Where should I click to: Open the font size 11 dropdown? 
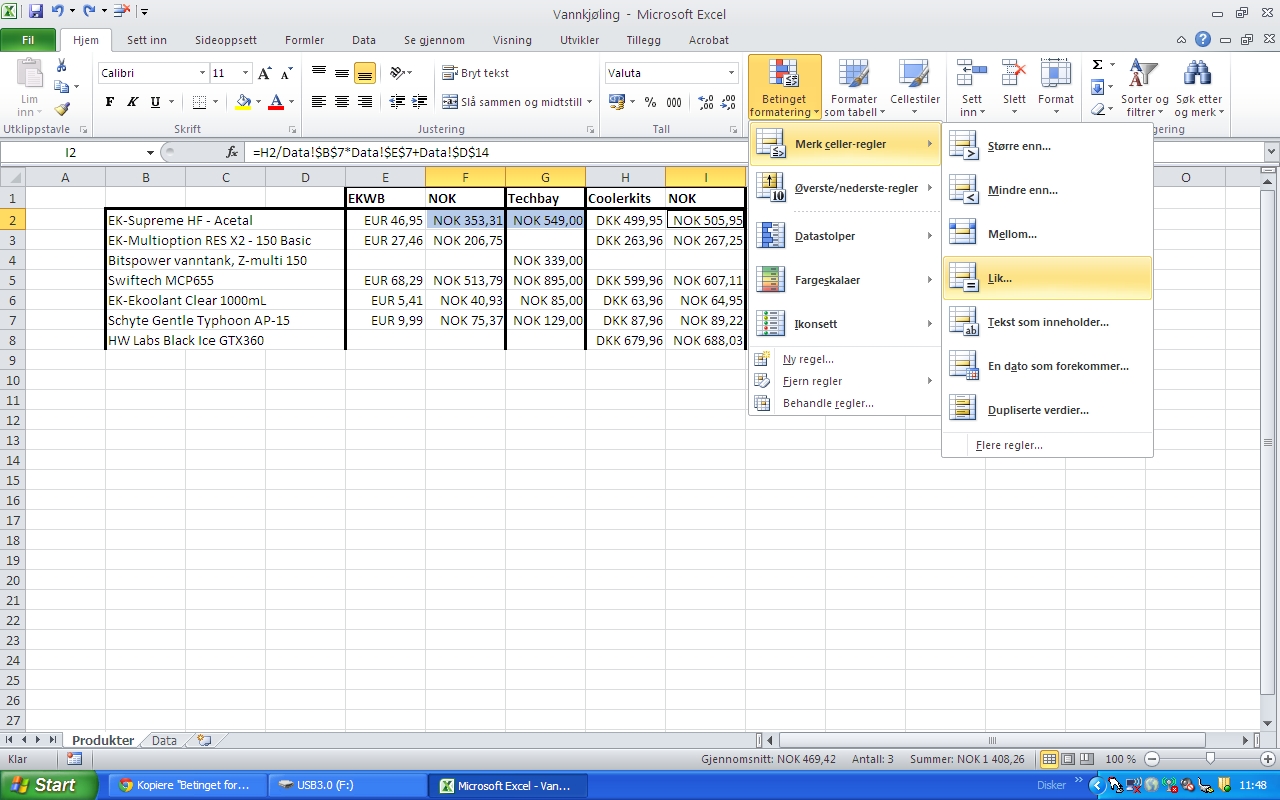click(245, 73)
